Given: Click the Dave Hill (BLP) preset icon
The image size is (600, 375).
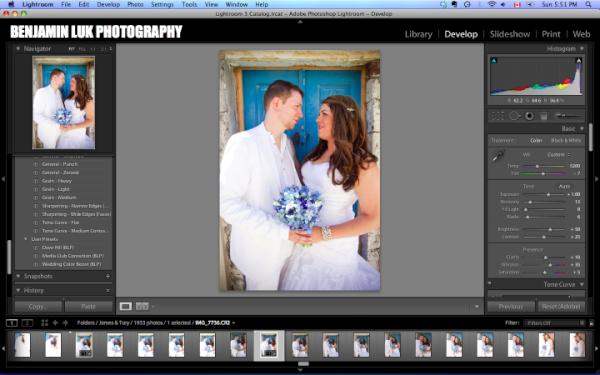Looking at the screenshot, I should 36,248.
